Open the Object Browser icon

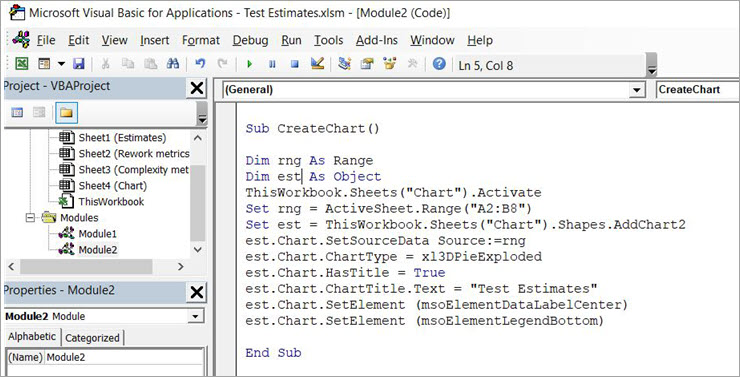pyautogui.click(x=390, y=64)
